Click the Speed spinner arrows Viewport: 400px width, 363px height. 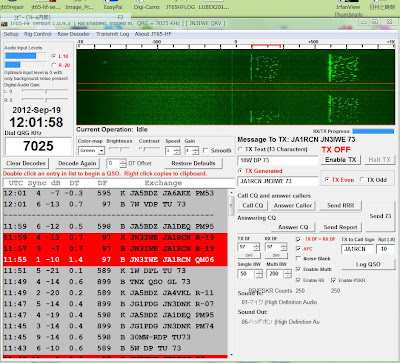click(177, 151)
